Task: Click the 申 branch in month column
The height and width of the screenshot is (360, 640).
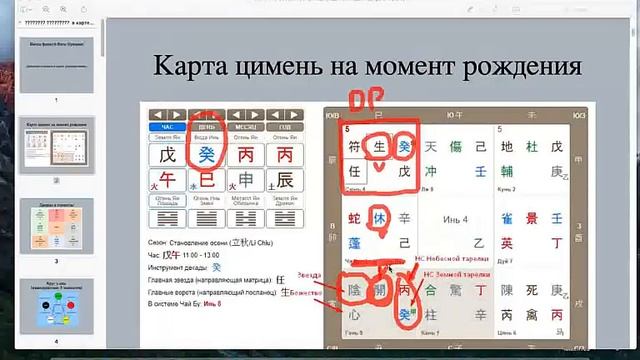Action: coord(246,180)
